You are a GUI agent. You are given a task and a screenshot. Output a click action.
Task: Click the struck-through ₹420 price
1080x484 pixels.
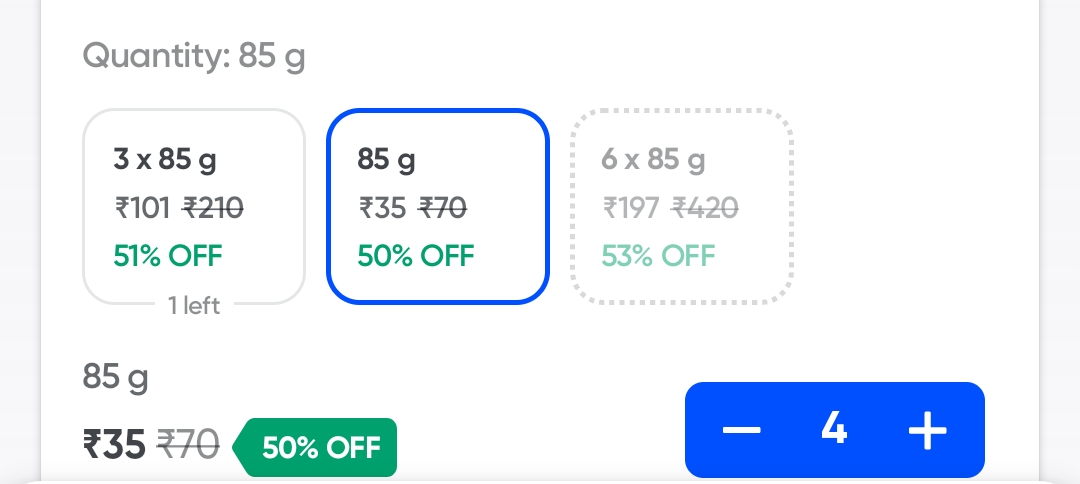pyautogui.click(x=704, y=208)
